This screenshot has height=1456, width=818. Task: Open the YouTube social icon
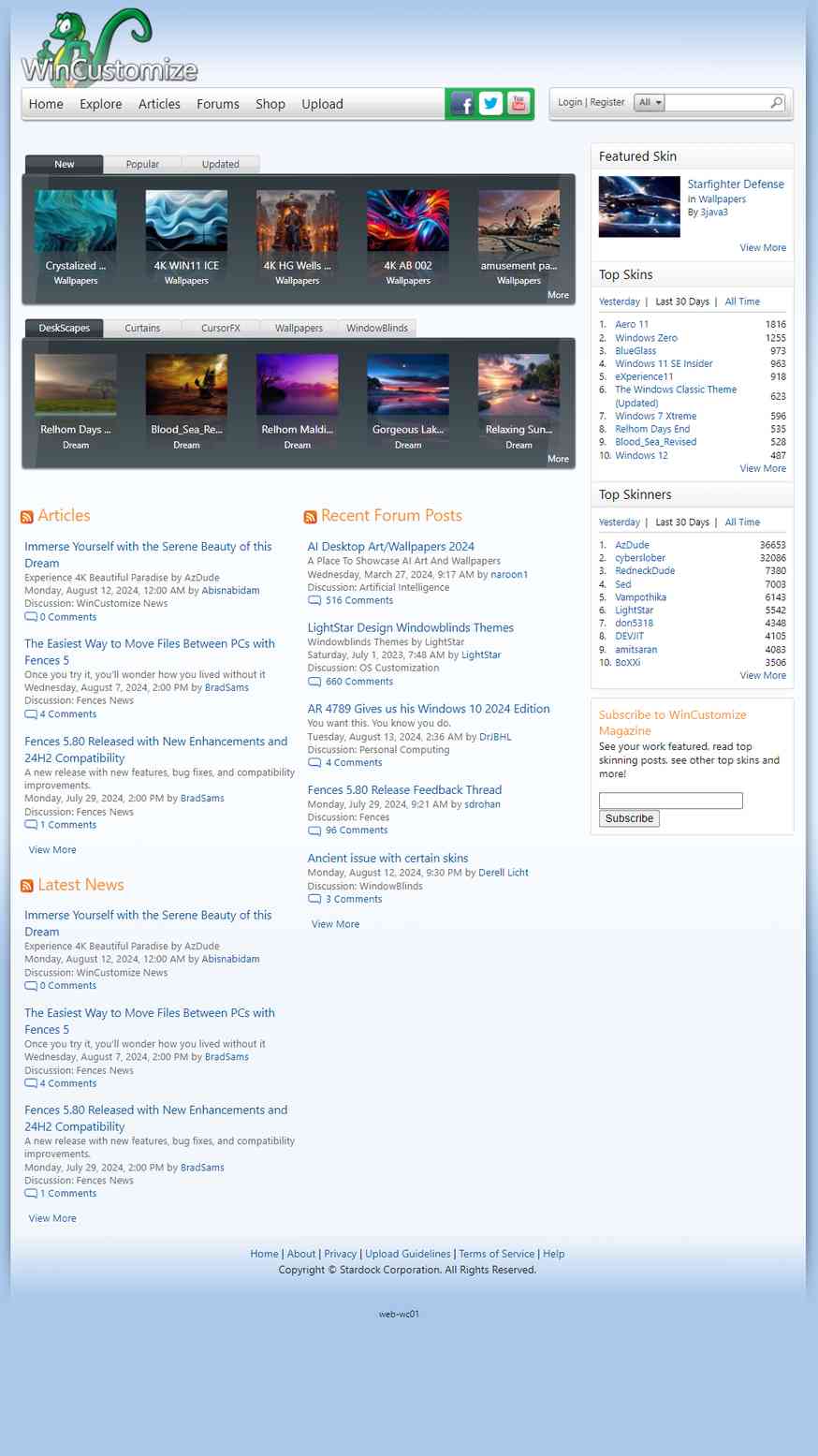(x=519, y=103)
